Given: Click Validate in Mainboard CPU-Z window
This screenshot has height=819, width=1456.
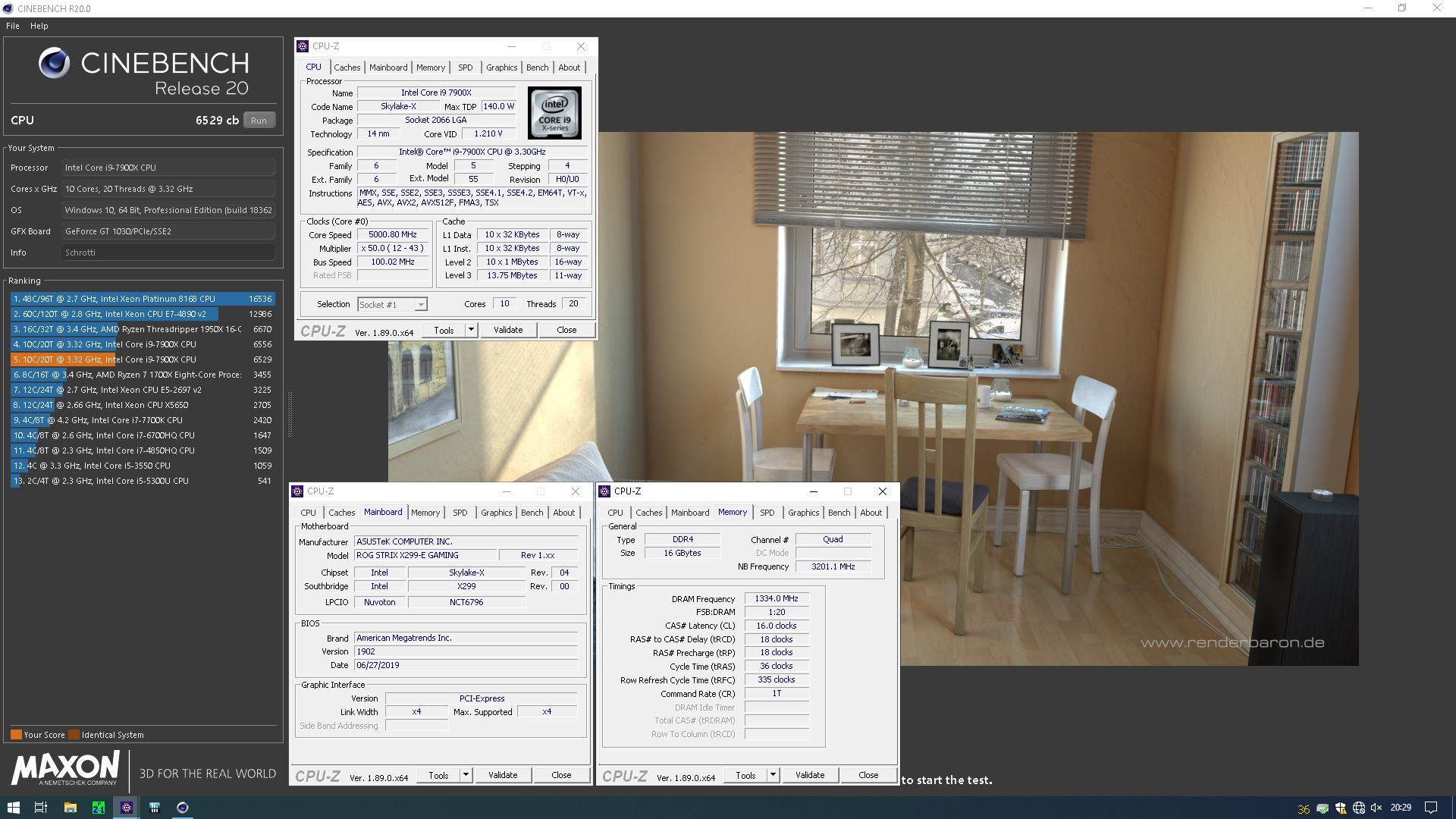Looking at the screenshot, I should tap(503, 775).
